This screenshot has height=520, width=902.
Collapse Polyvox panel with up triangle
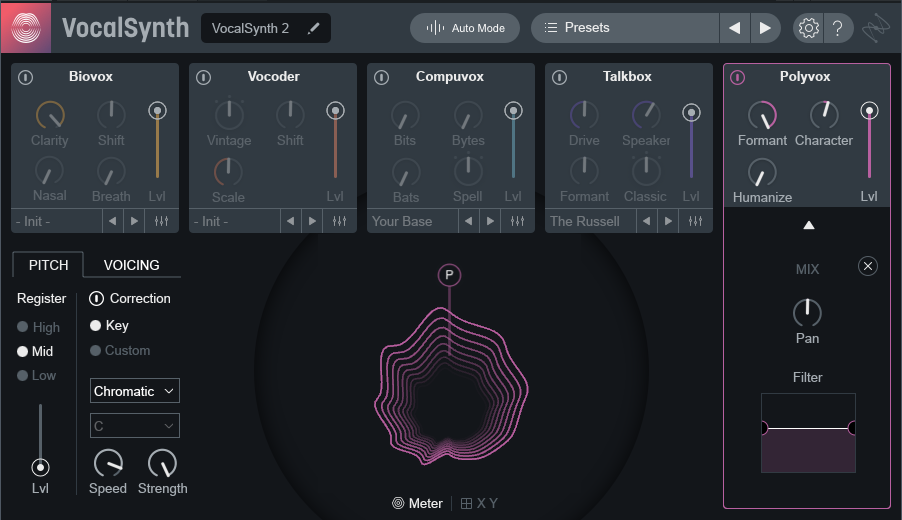click(x=809, y=225)
